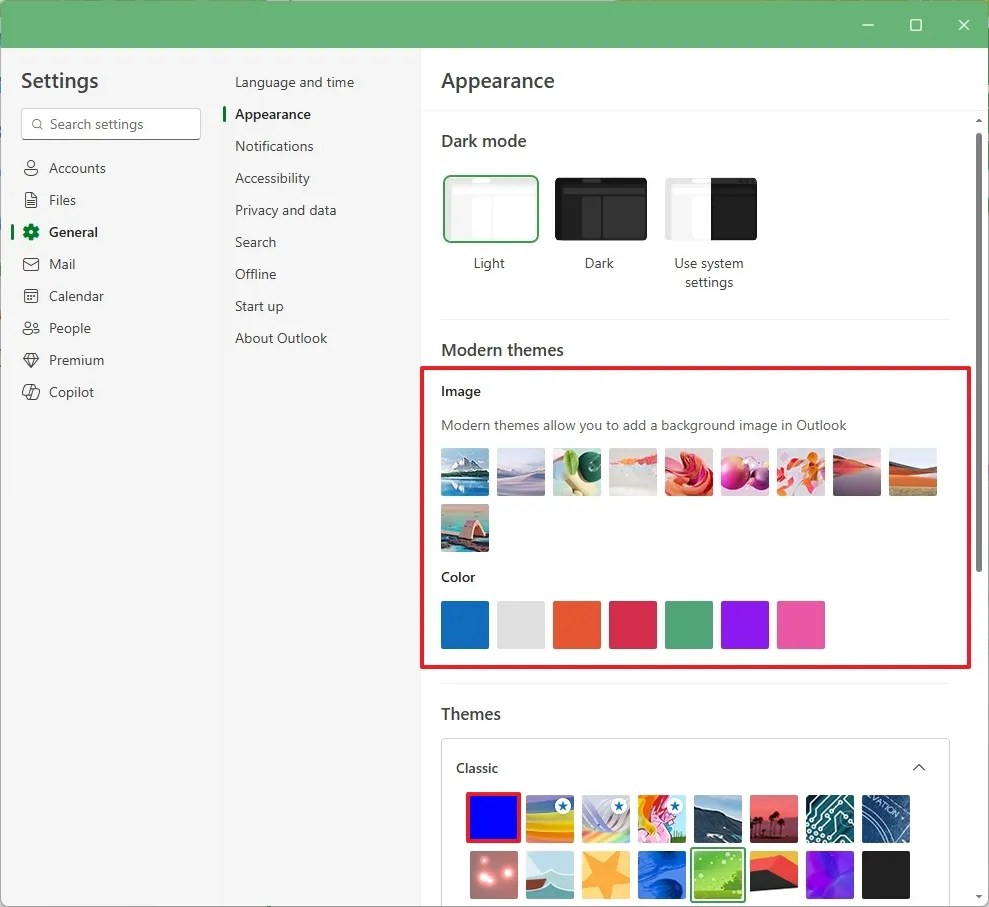Select the People settings section
This screenshot has width=989, height=907.
pos(69,328)
